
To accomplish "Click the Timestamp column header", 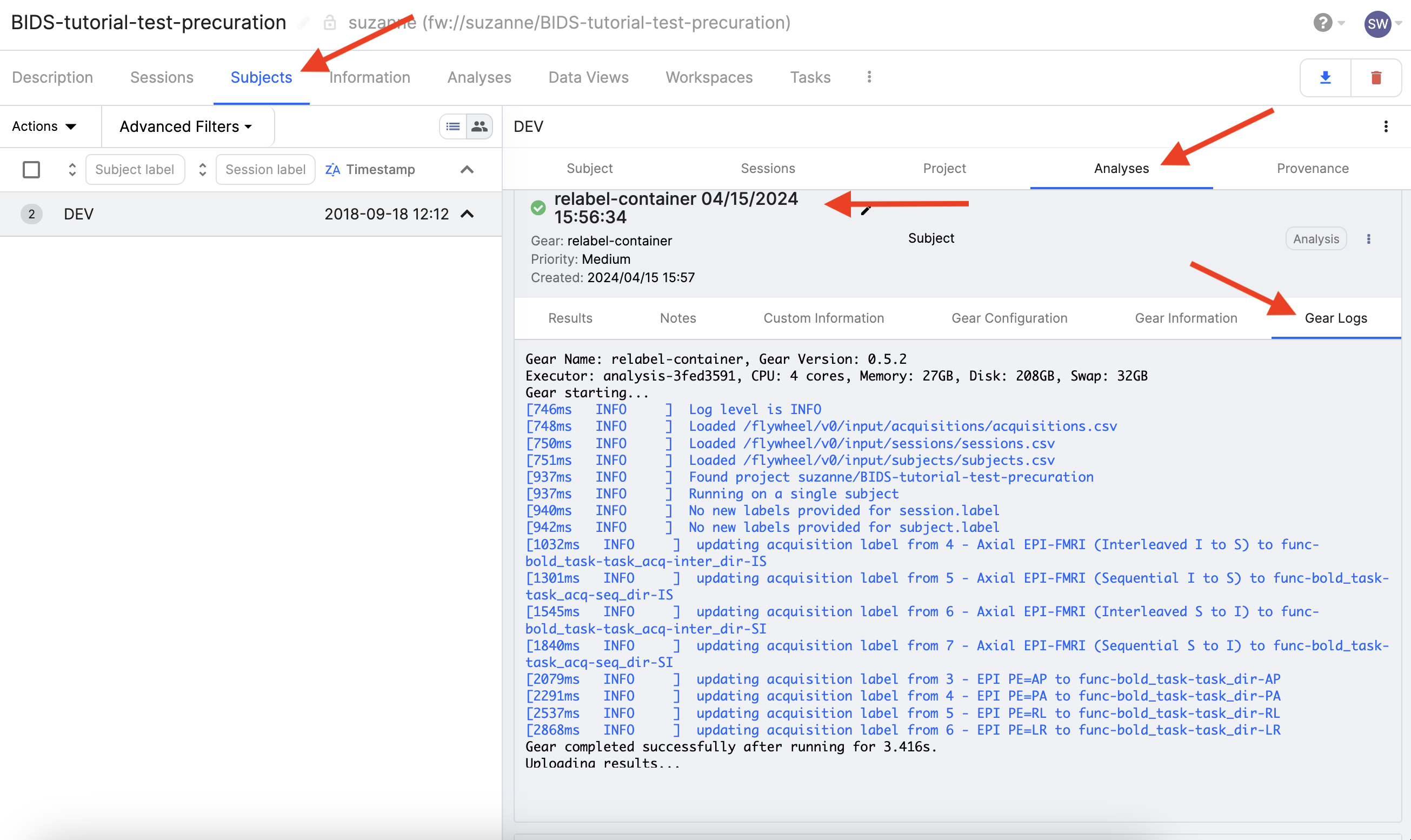I will pos(381,169).
